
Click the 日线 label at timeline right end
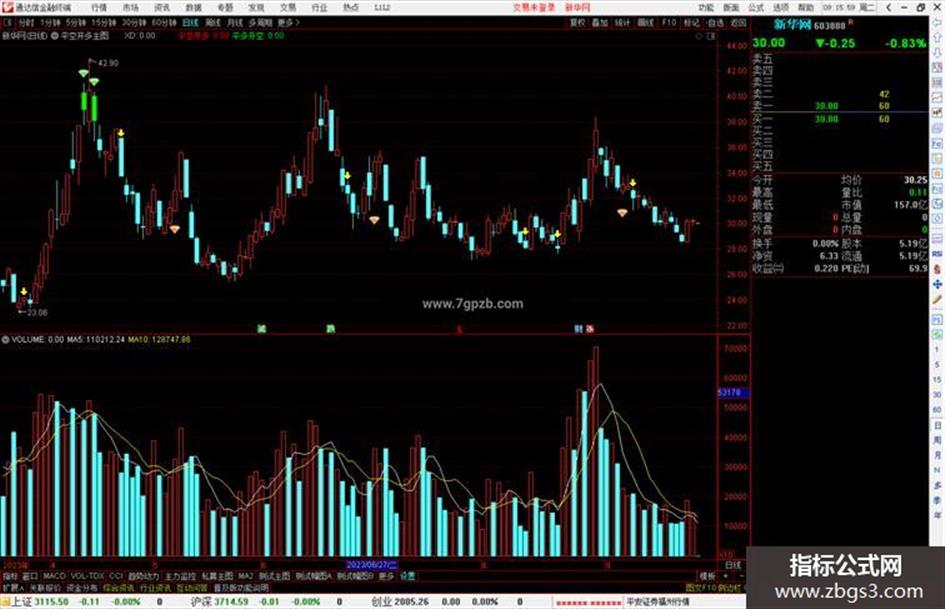pos(733,566)
